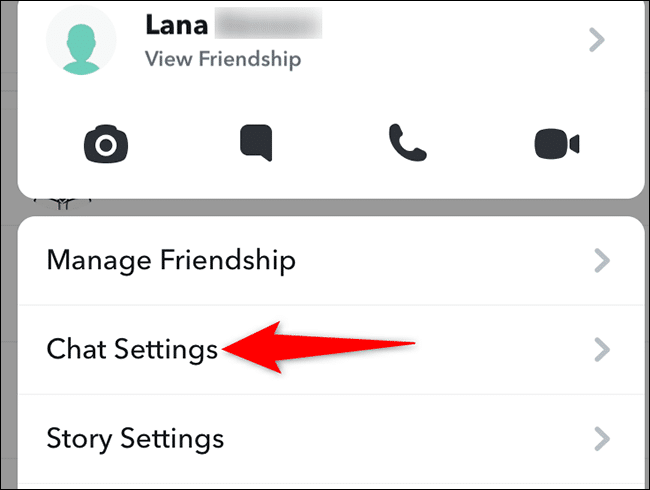The width and height of the screenshot is (650, 490).
Task: Tap the camera icon to send a Snap
Action: click(x=106, y=144)
